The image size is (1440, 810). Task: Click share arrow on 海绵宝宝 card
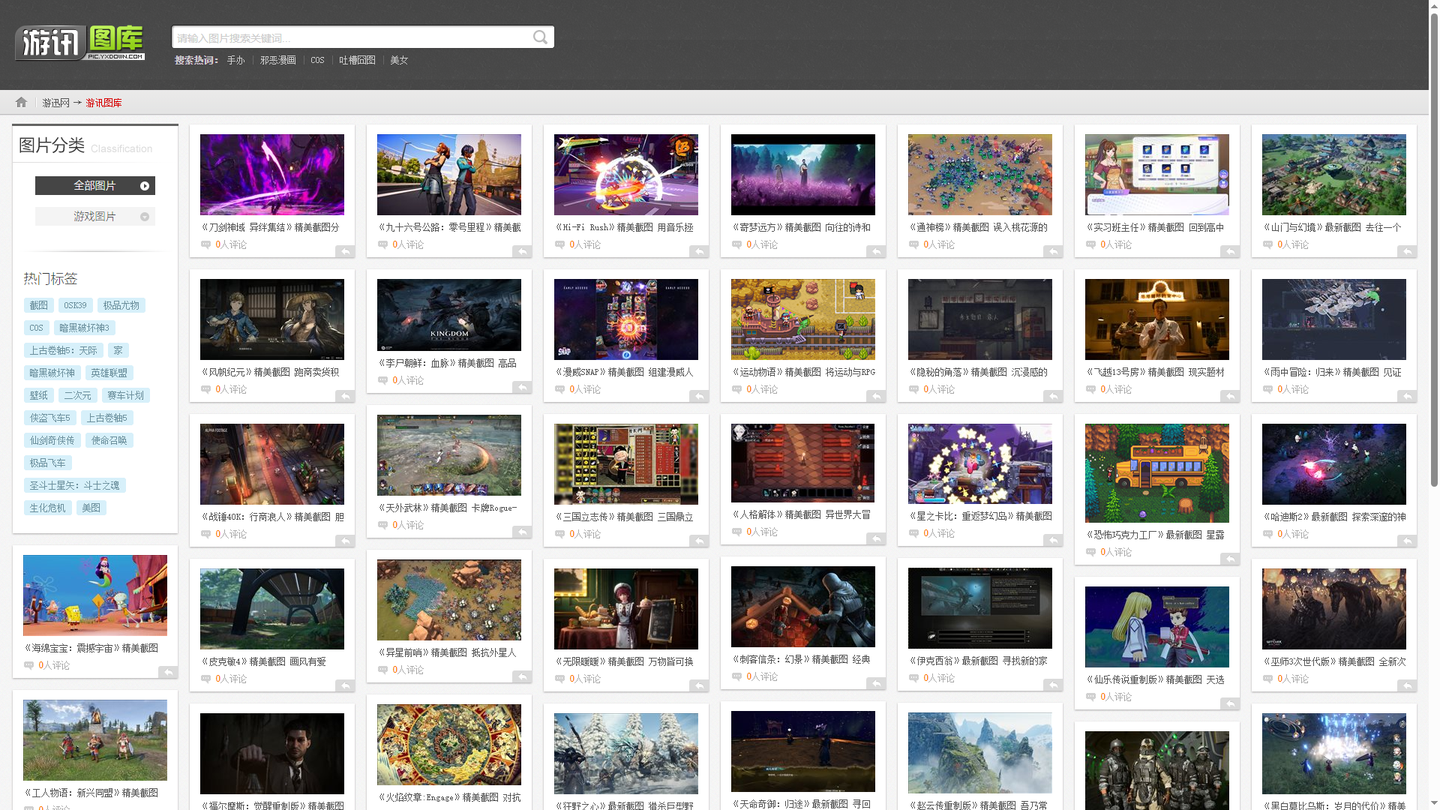coord(168,673)
